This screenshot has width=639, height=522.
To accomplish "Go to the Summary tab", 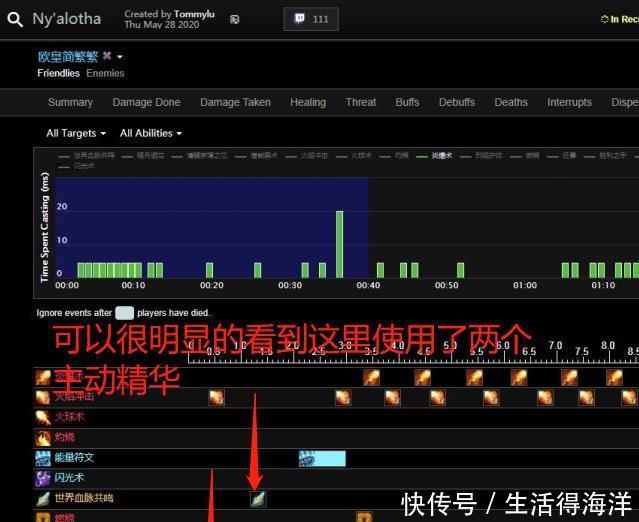I will point(71,102).
